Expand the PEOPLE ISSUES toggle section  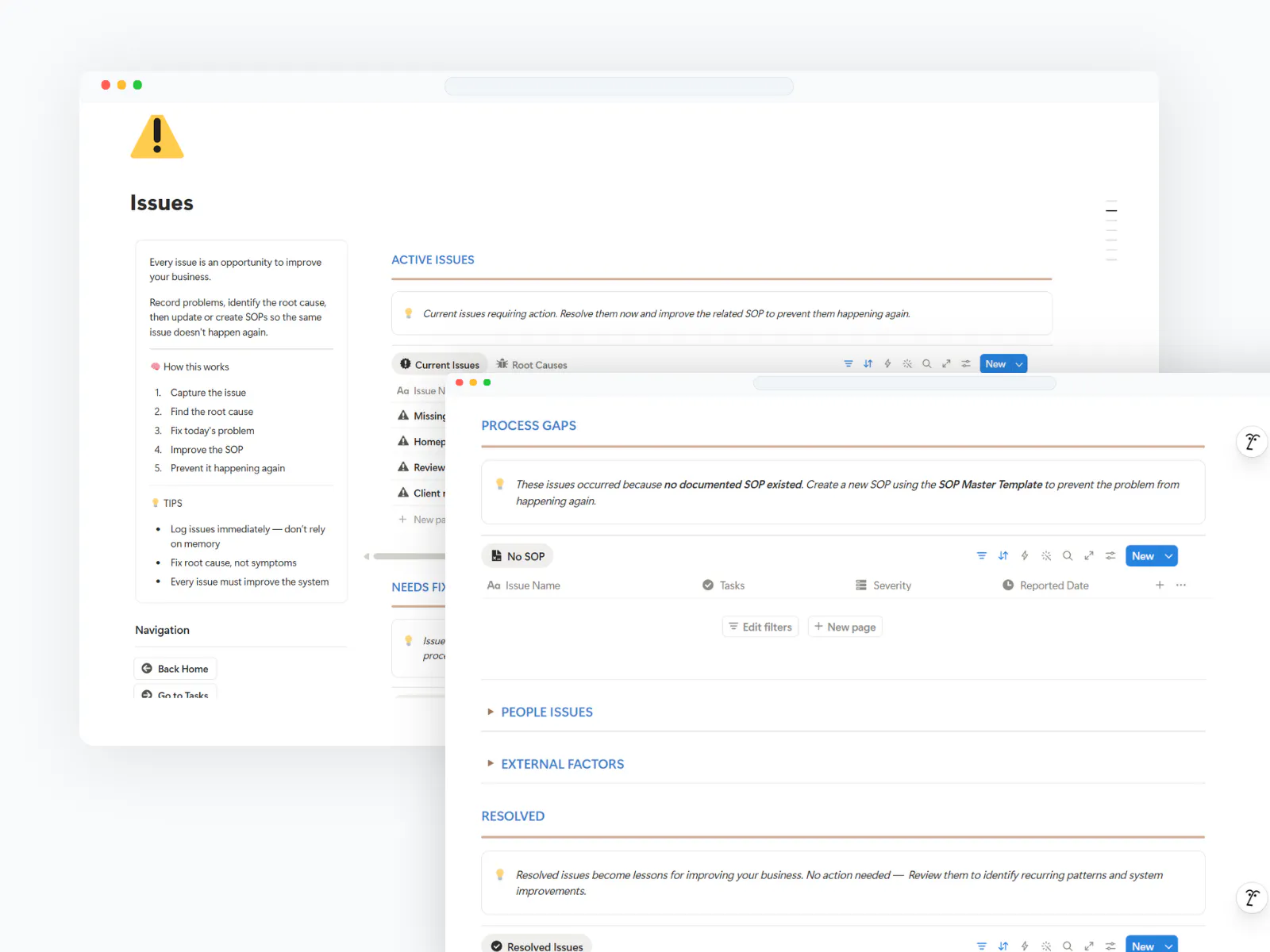tap(491, 712)
